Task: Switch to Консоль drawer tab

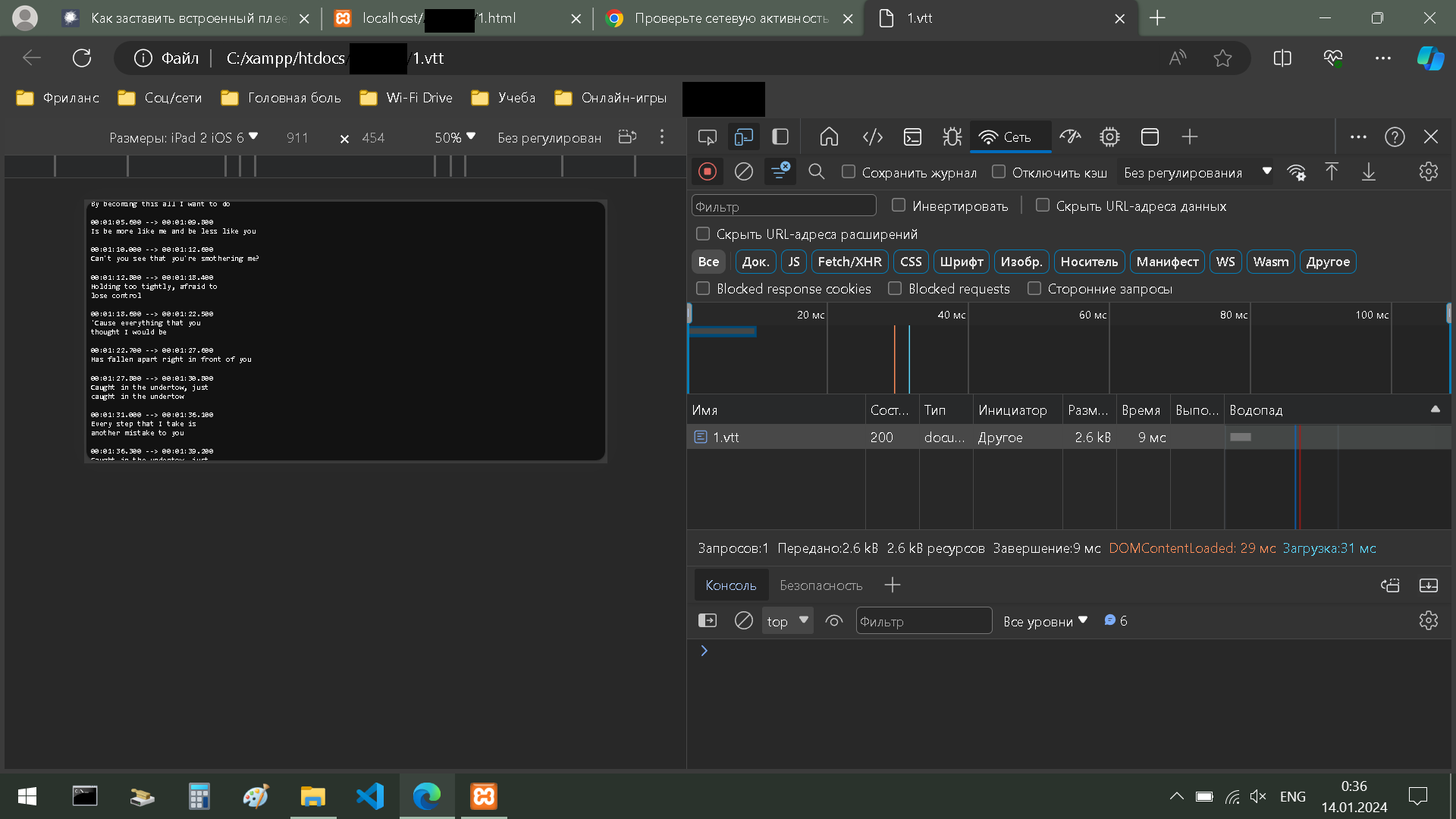Action: tap(731, 585)
